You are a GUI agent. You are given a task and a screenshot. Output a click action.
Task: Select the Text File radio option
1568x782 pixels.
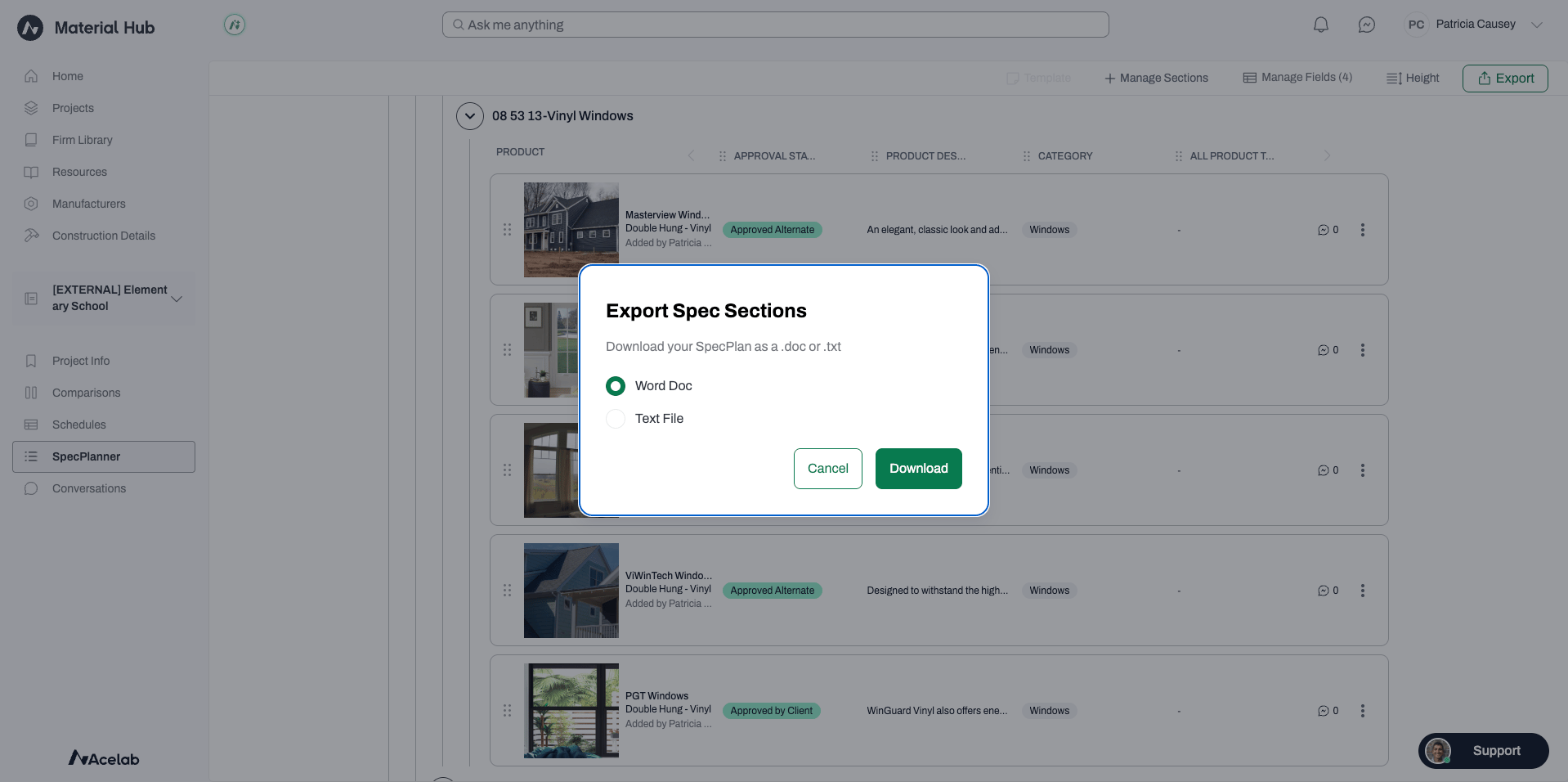click(x=616, y=419)
